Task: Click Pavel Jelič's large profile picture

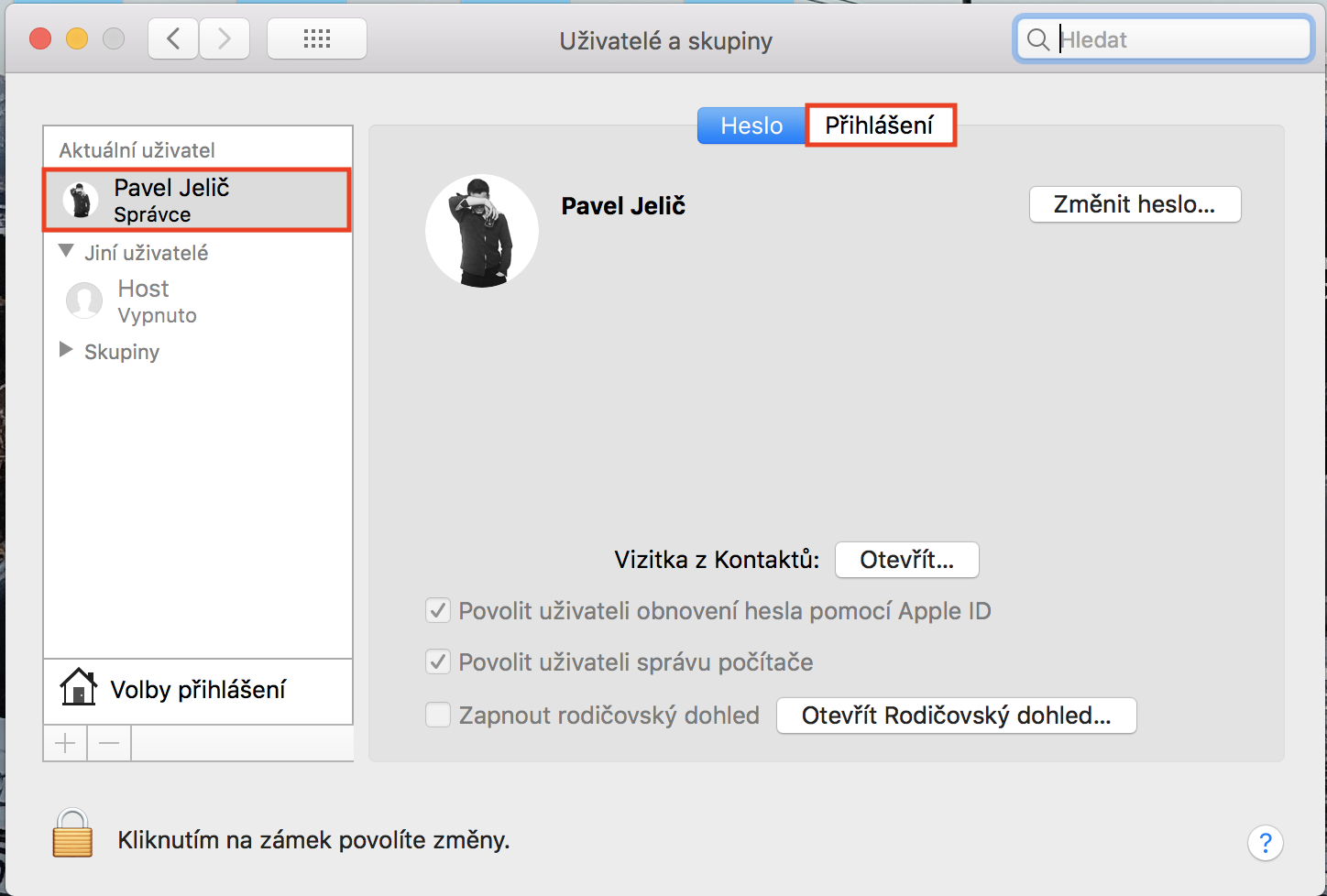Action: pyautogui.click(x=482, y=231)
